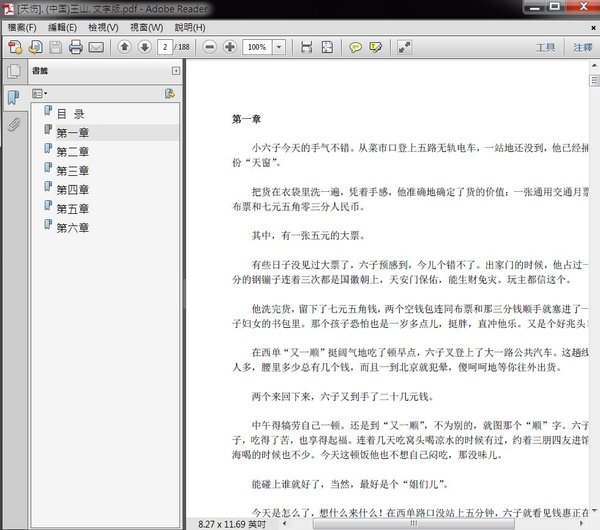Go to next page arrow

[144, 47]
